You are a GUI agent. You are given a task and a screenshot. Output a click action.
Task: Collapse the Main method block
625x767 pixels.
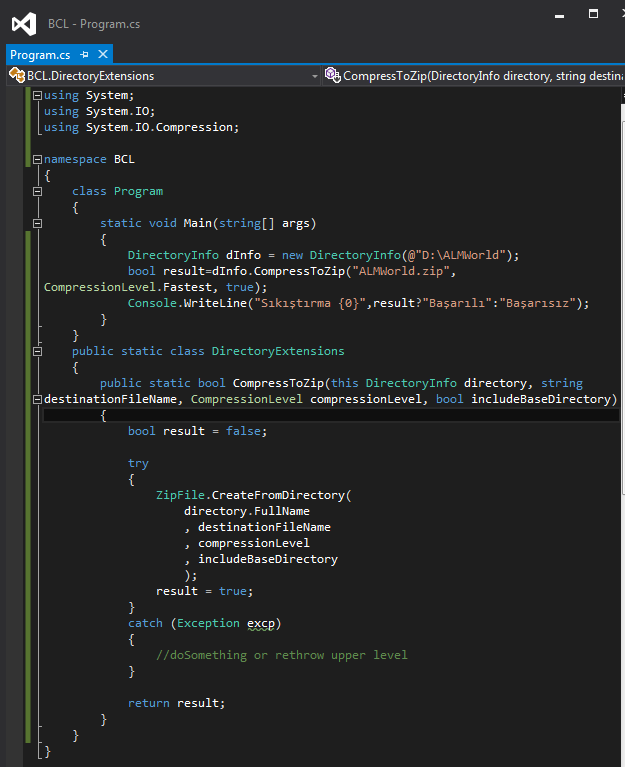click(x=37, y=224)
